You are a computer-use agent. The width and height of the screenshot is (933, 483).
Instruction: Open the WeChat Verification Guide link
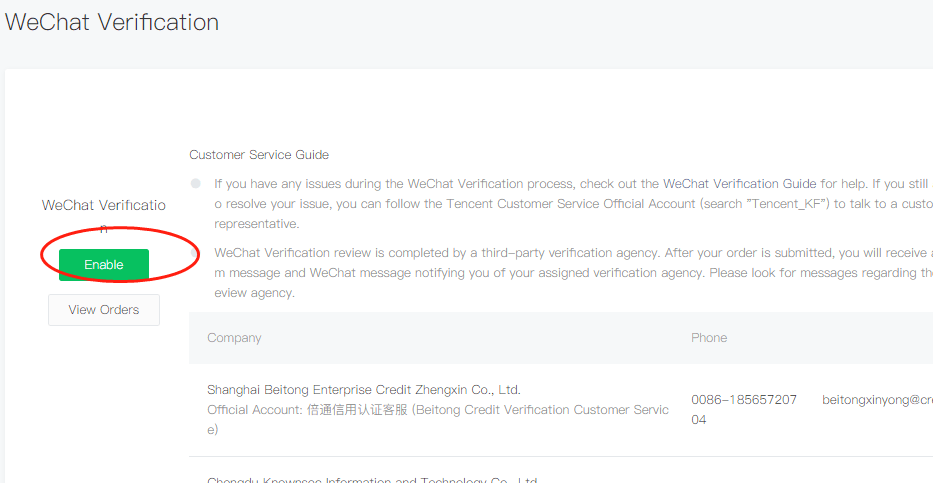tap(740, 184)
